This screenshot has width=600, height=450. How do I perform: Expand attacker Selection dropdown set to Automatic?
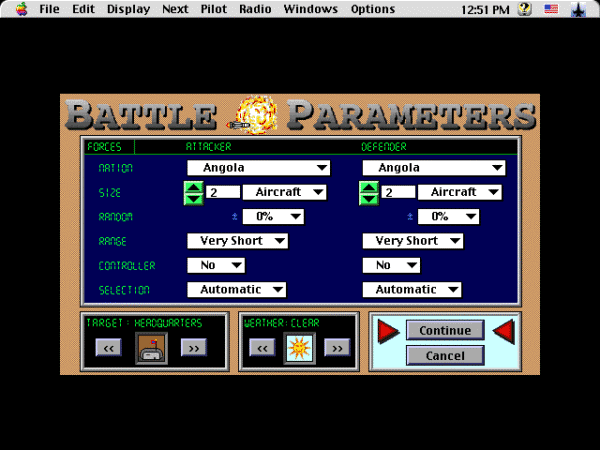237,289
